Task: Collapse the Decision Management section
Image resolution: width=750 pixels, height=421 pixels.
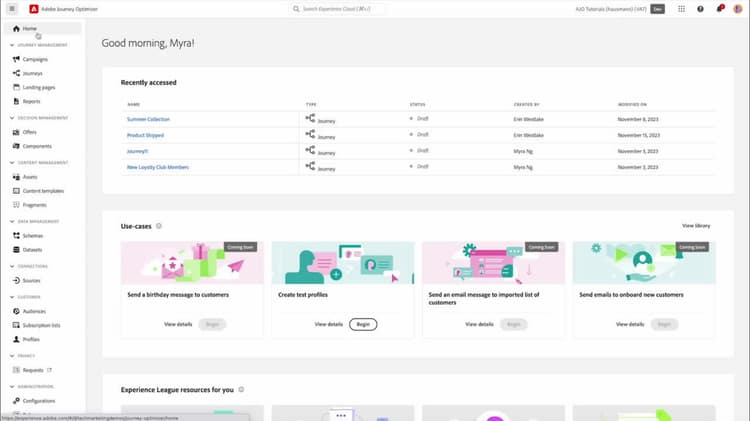Action: click(x=12, y=118)
